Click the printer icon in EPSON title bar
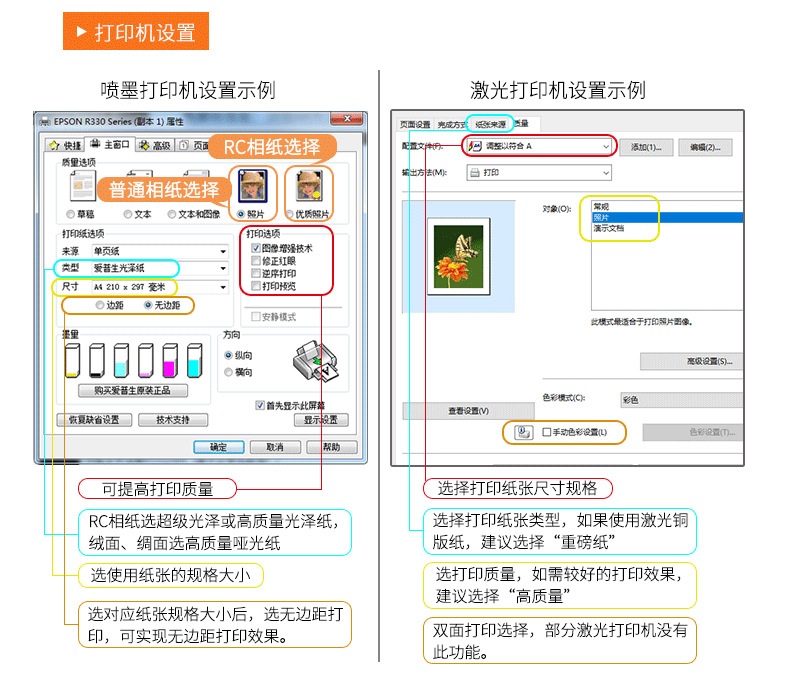This screenshot has height=674, width=790. (x=45, y=122)
